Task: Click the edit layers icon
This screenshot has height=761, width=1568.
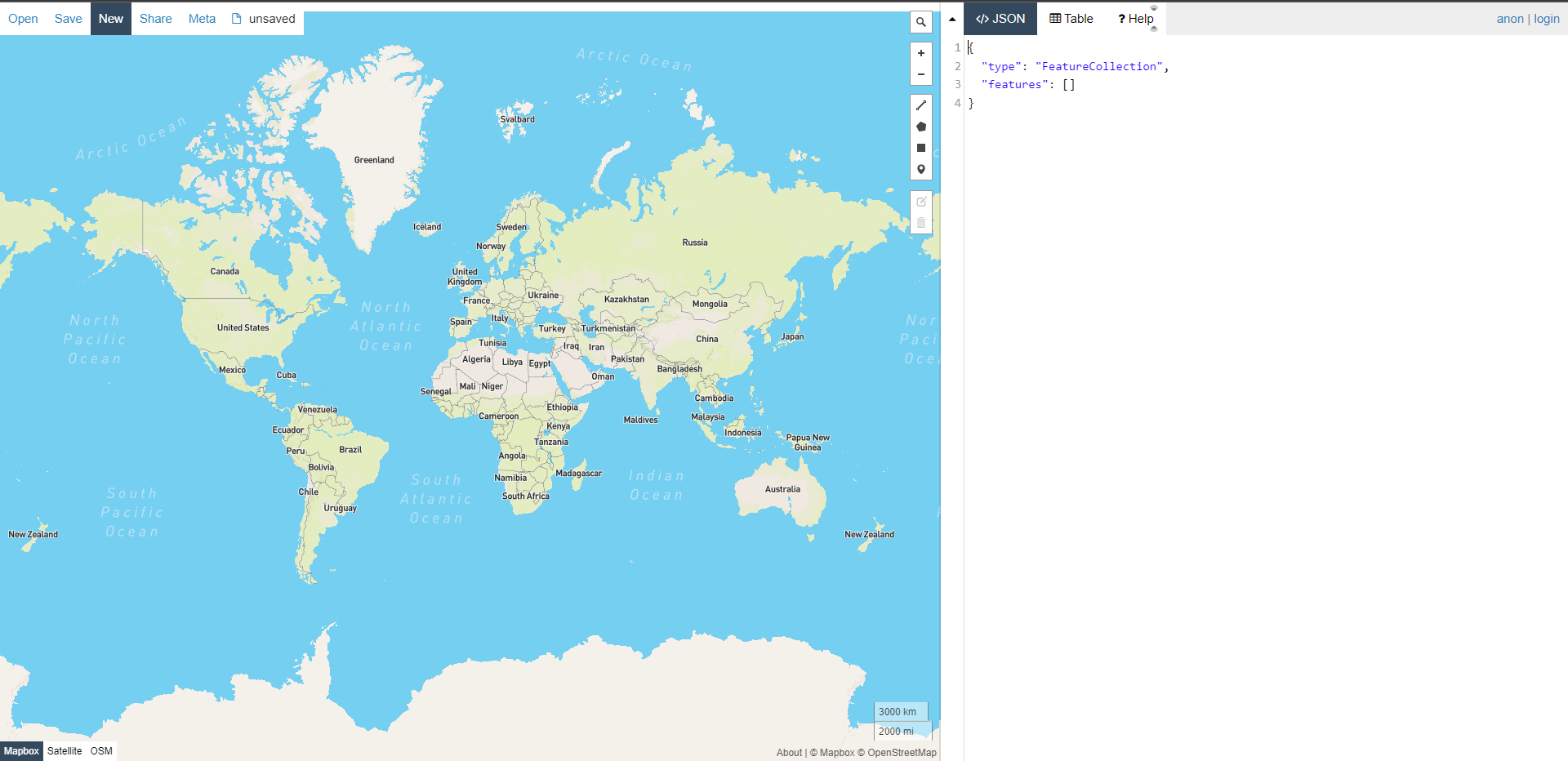Action: [921, 202]
